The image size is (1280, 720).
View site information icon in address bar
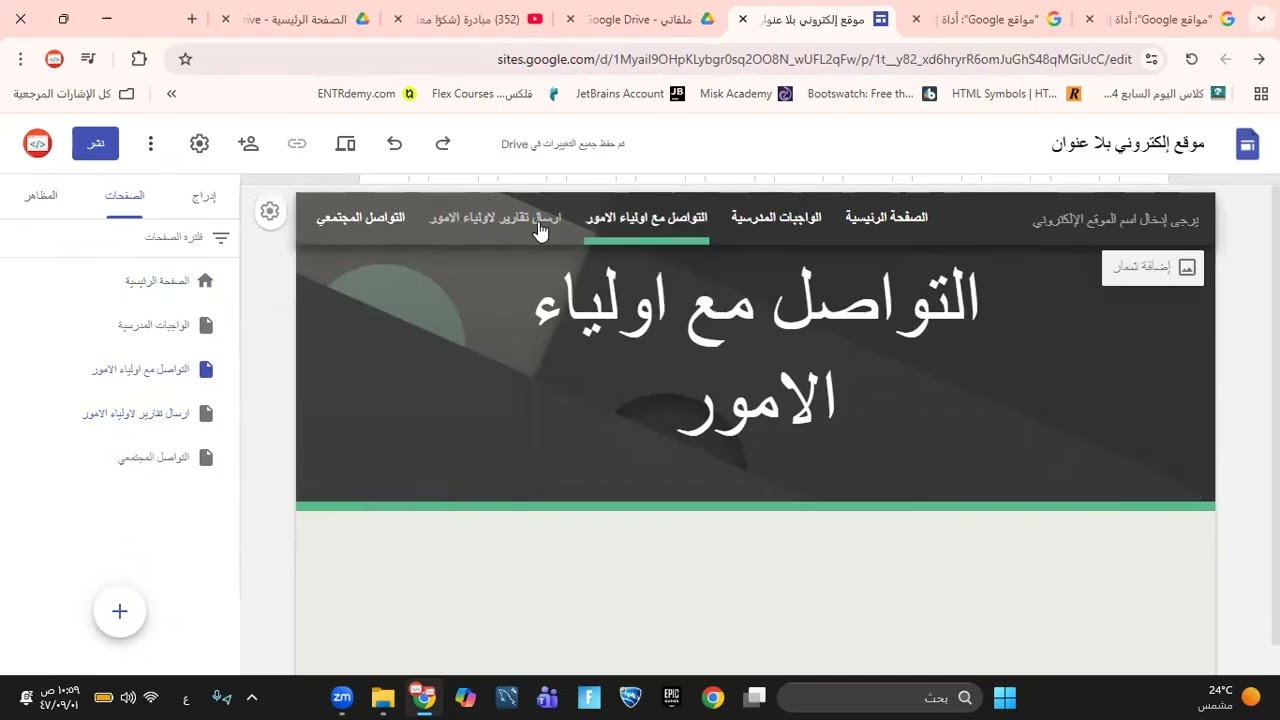1152,59
